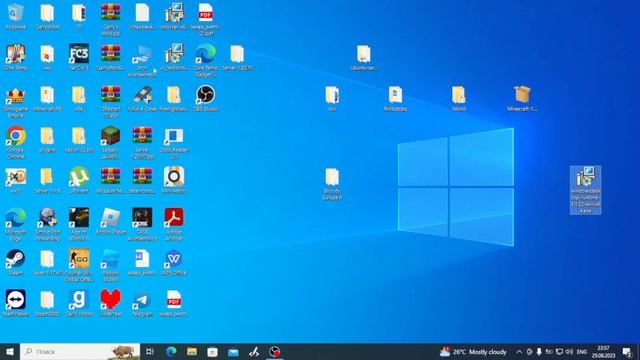Launch Core Temp thermometer shortcut
The width and height of the screenshot is (640, 360).
[x=16, y=57]
